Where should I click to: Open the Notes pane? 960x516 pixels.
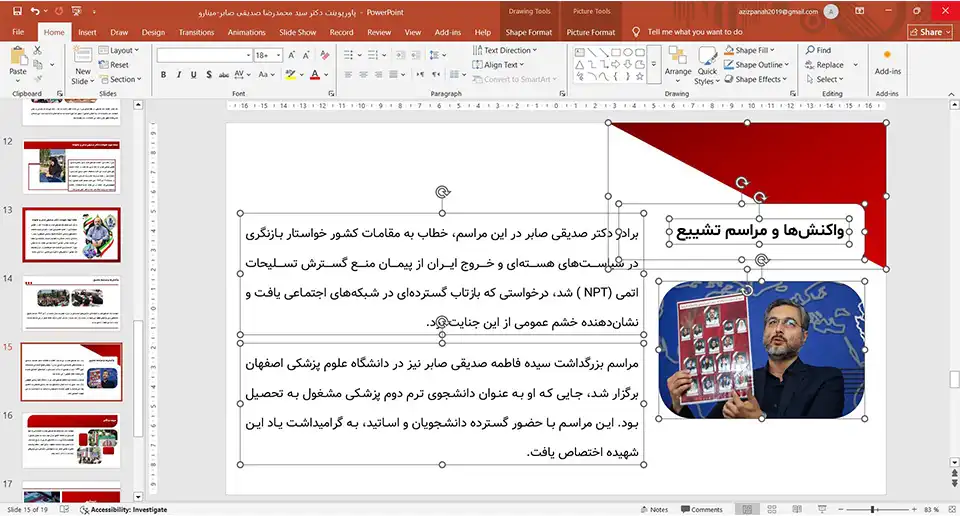click(x=654, y=509)
